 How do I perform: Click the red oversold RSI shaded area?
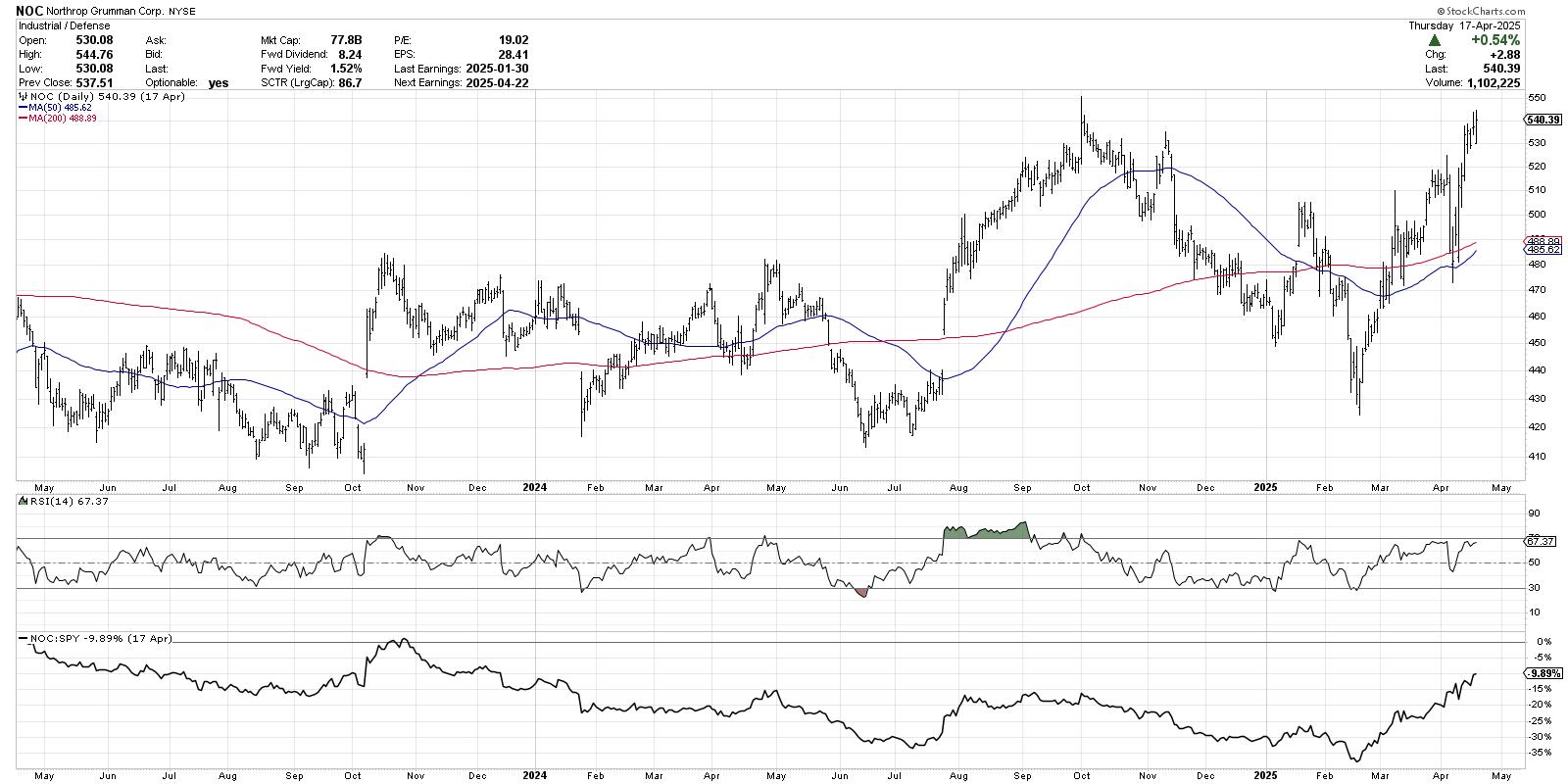click(861, 591)
